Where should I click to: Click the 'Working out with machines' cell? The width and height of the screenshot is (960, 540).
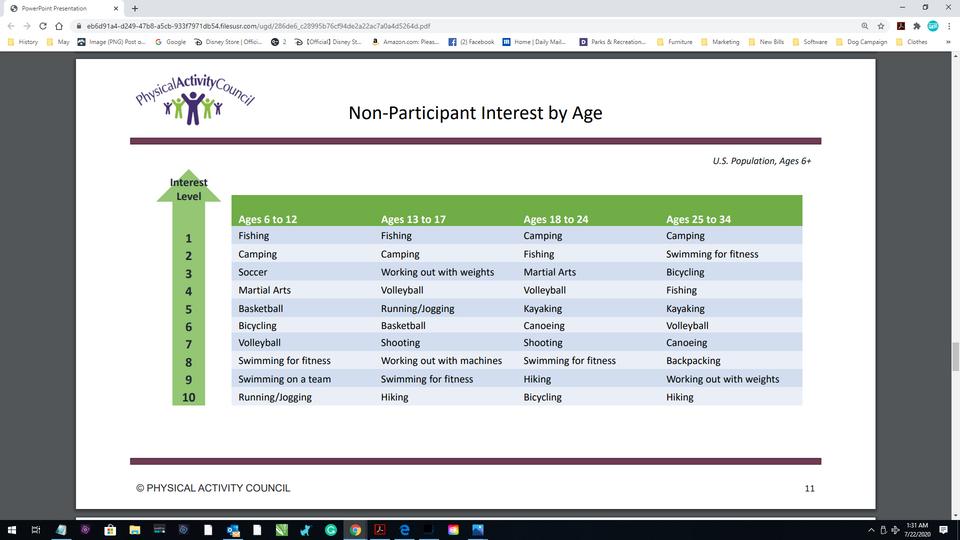click(x=441, y=361)
